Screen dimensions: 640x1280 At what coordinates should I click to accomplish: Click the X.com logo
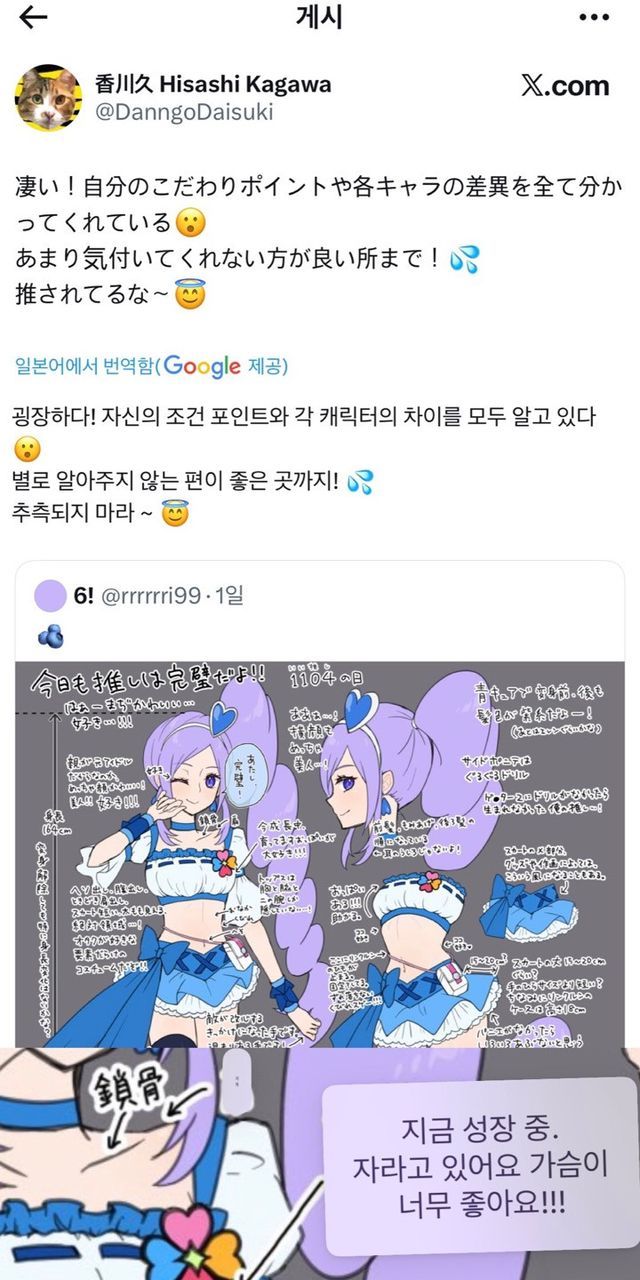(x=565, y=86)
